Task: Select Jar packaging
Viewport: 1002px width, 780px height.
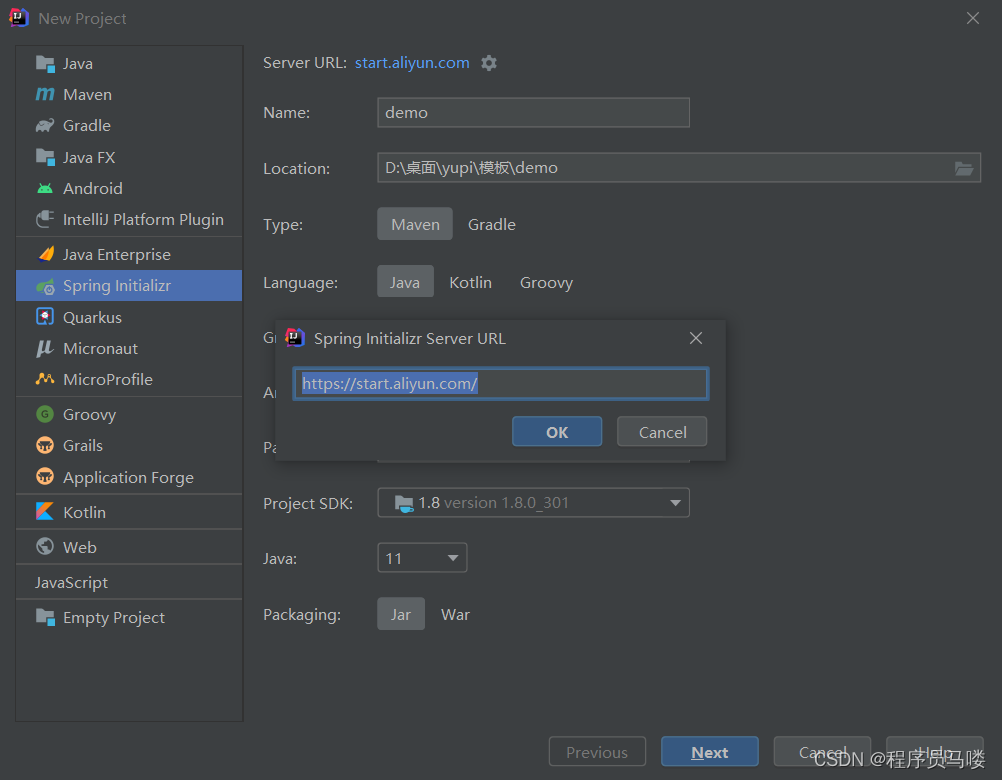Action: 401,614
